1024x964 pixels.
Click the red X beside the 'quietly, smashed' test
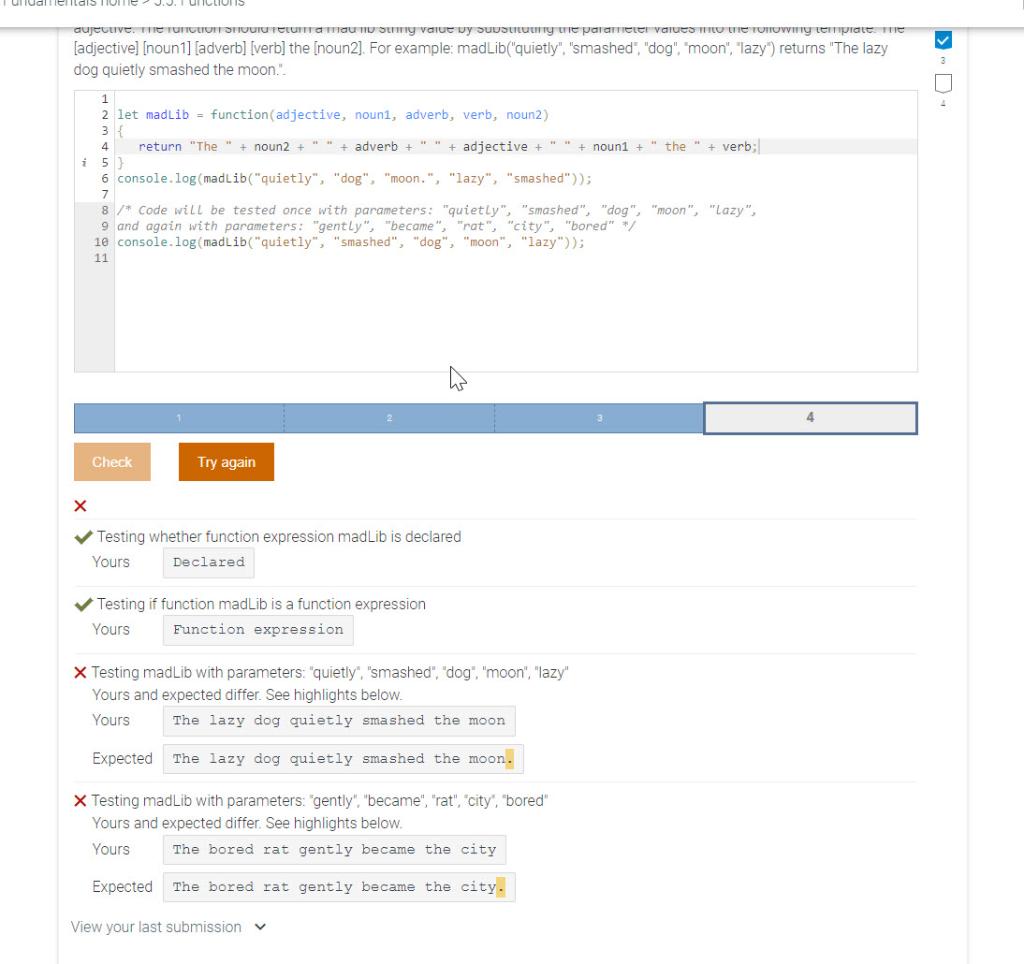point(80,672)
